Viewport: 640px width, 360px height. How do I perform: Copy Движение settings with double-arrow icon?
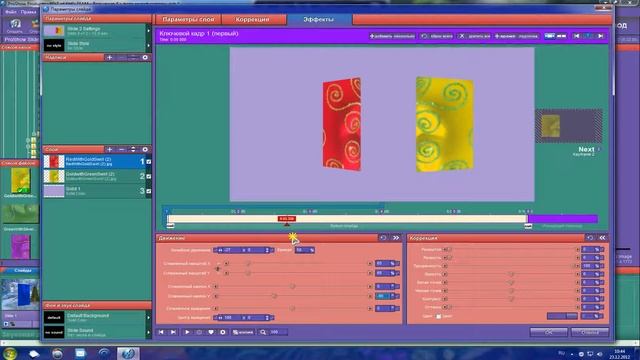[x=396, y=238]
